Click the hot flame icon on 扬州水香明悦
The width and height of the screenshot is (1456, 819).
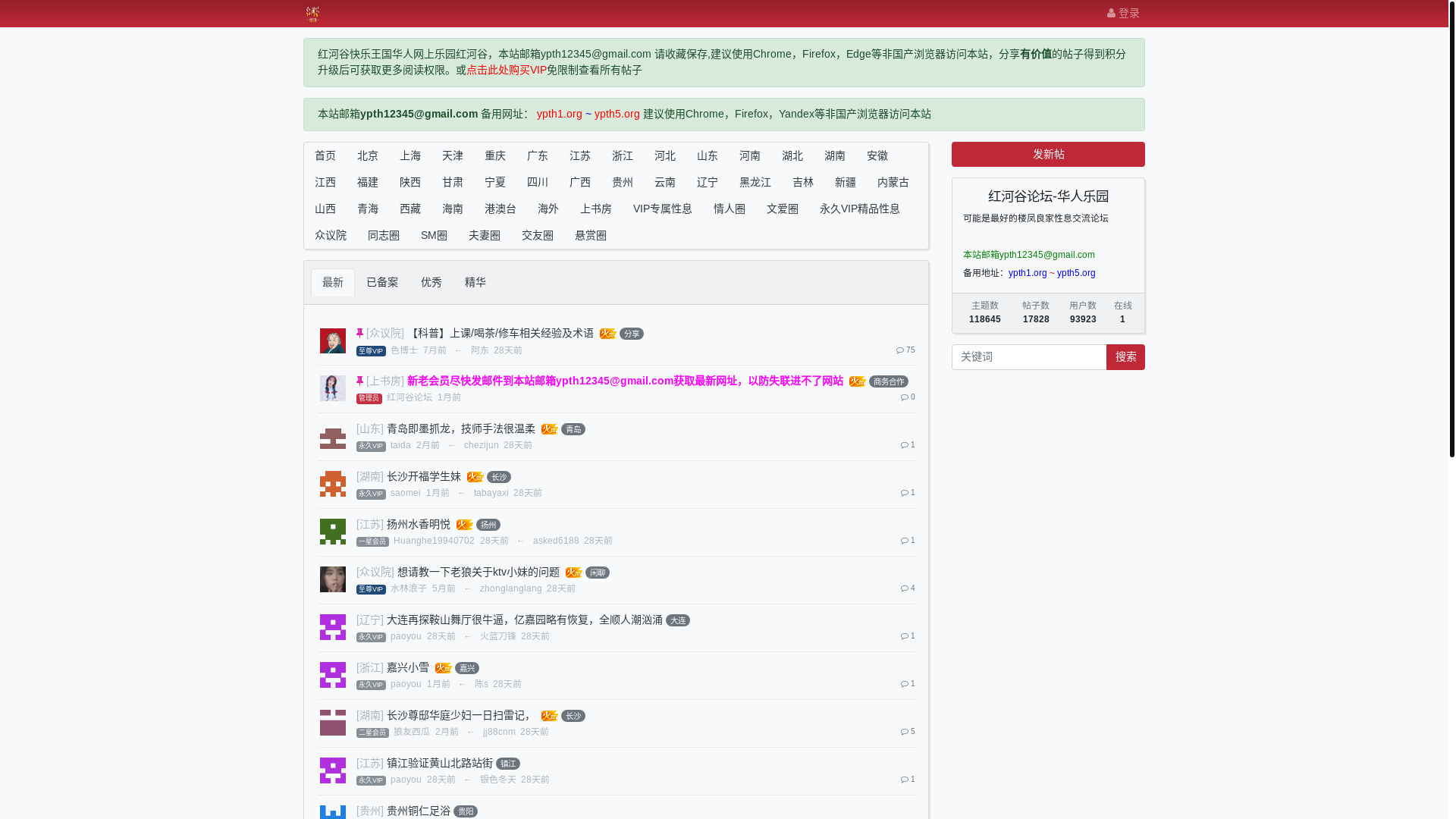coord(464,525)
